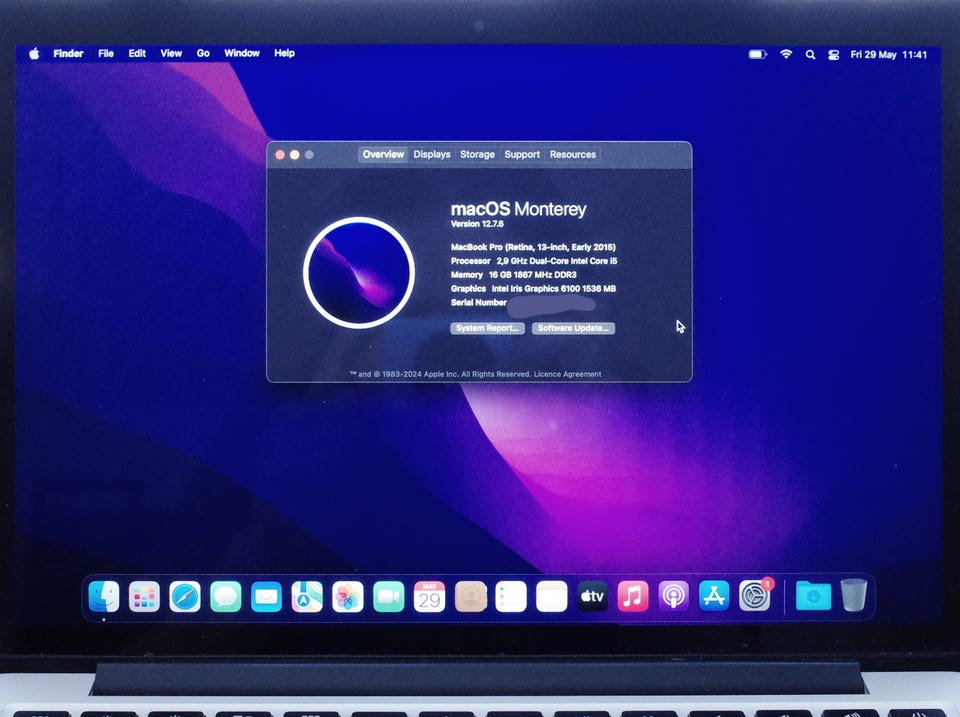This screenshot has width=960, height=717.
Task: Switch to the Resources tab
Action: coord(573,154)
